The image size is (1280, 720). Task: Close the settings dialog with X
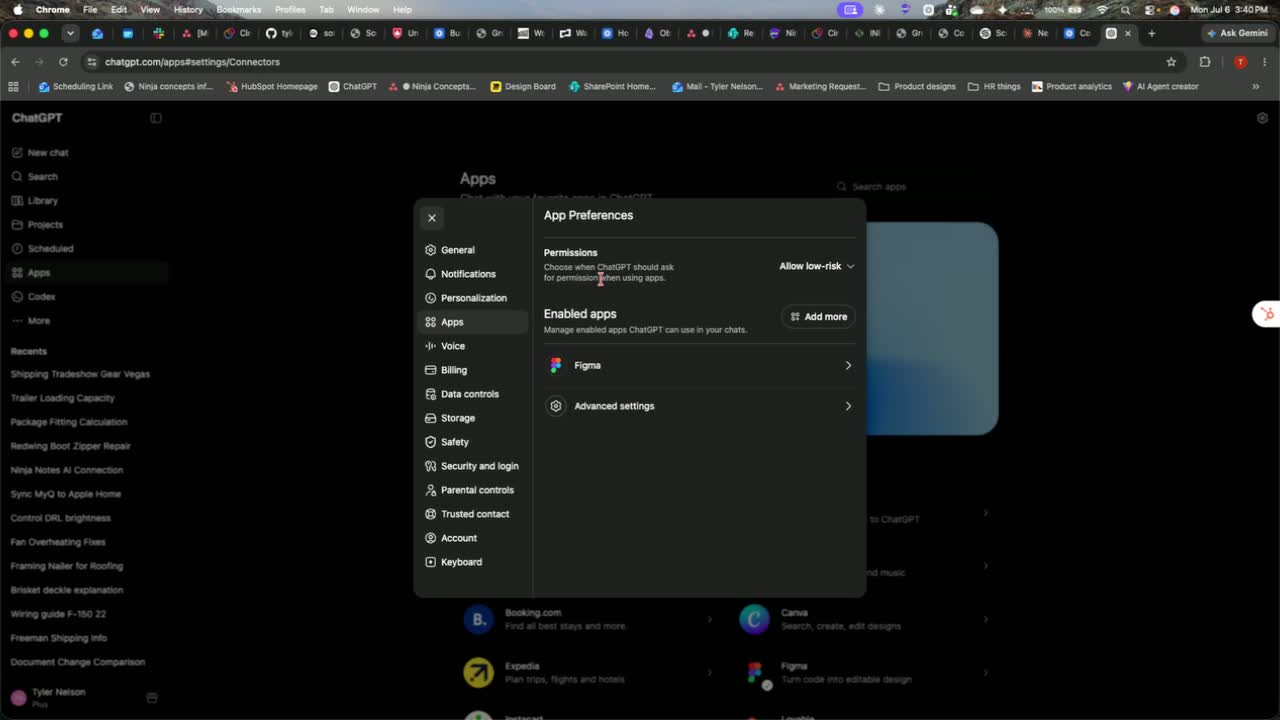(432, 218)
